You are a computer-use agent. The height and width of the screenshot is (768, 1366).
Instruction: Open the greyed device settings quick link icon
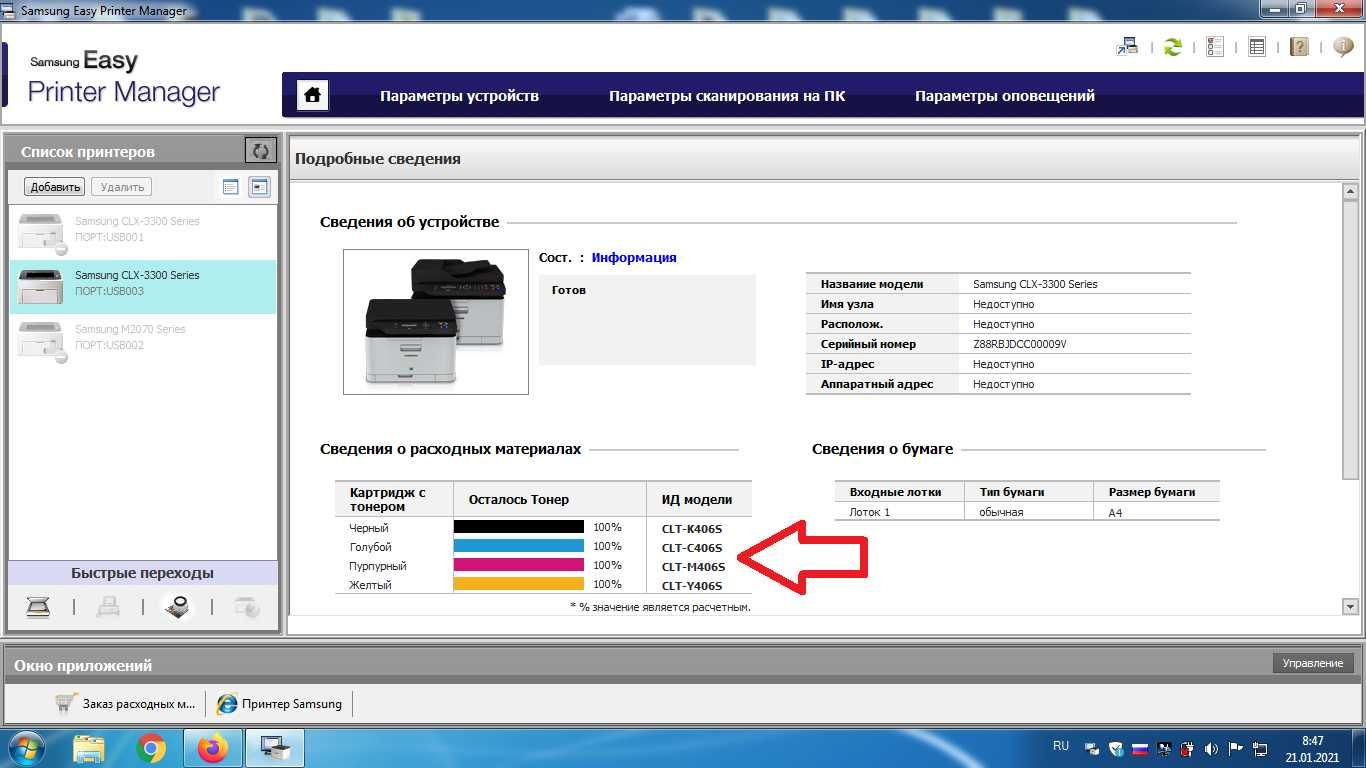coord(246,606)
